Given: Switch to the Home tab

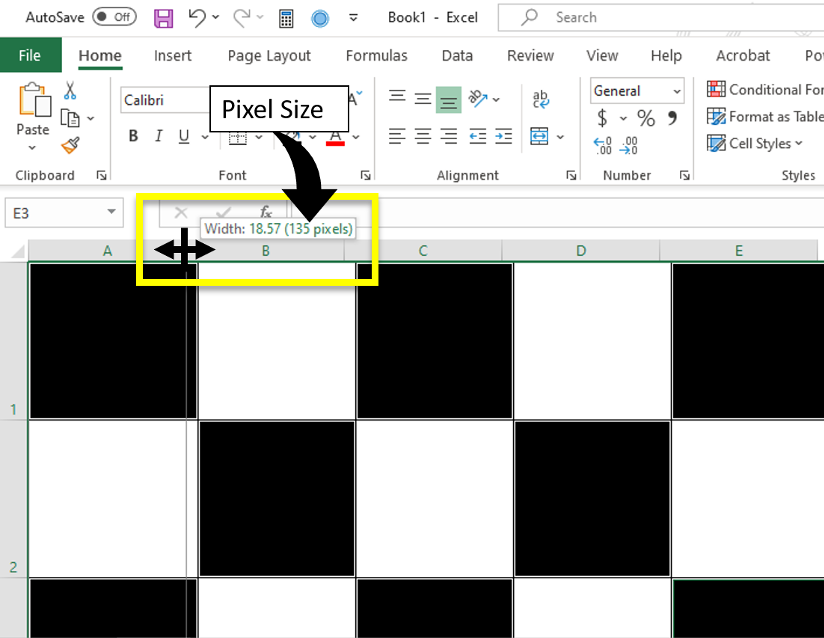Looking at the screenshot, I should coord(100,56).
